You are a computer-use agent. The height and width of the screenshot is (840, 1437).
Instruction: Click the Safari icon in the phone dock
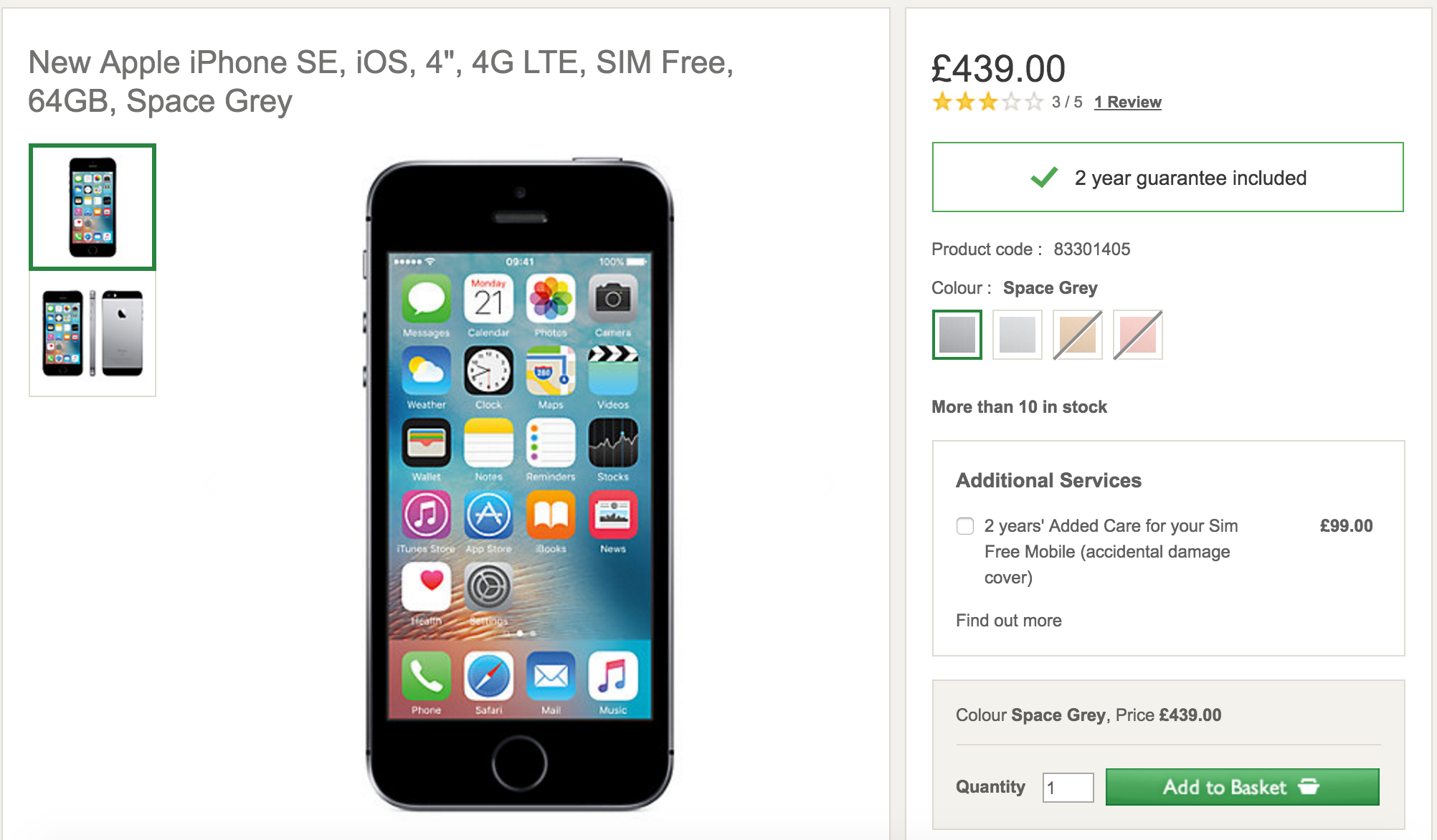[x=488, y=675]
